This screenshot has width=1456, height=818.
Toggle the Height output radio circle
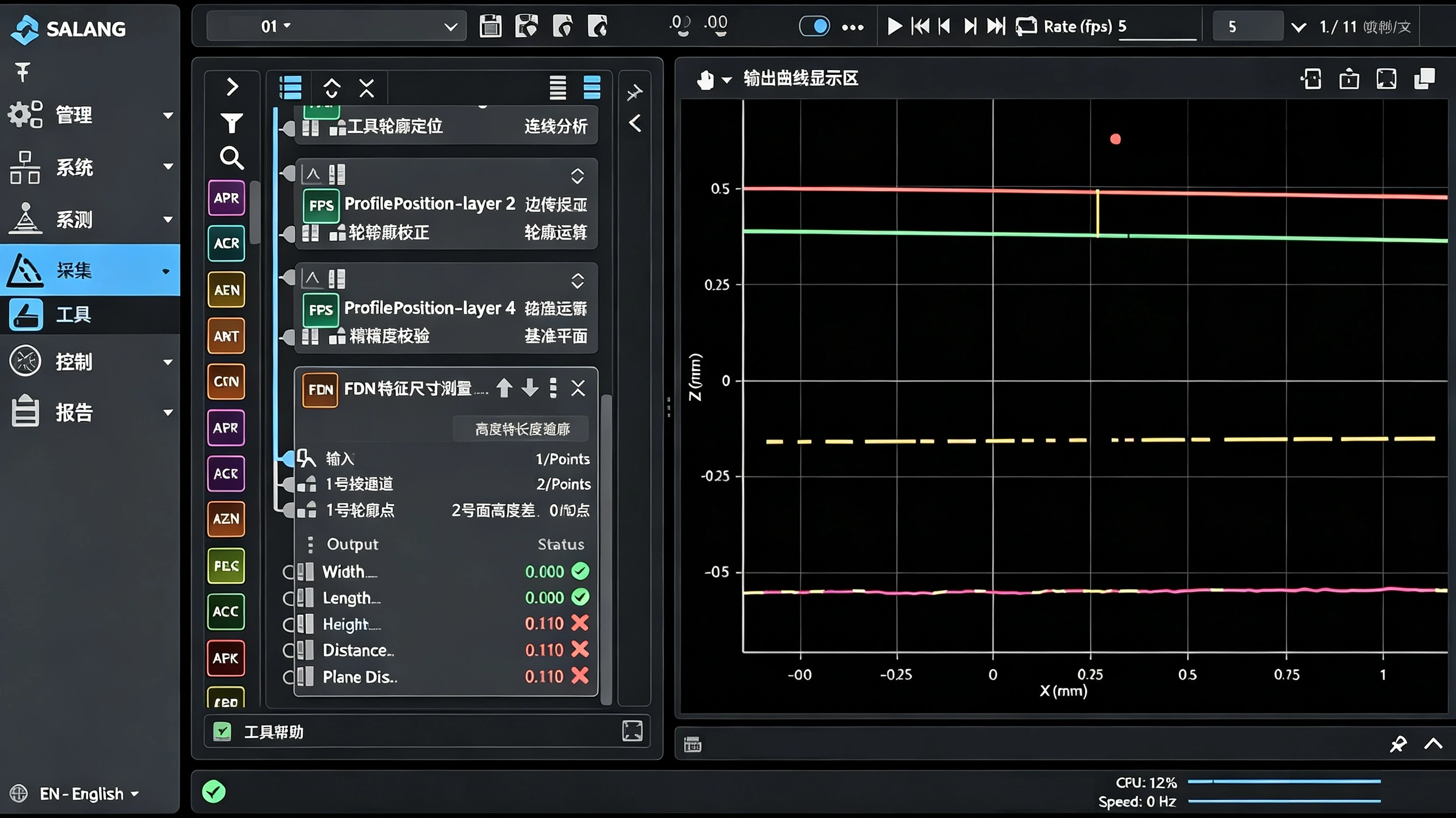coord(288,625)
